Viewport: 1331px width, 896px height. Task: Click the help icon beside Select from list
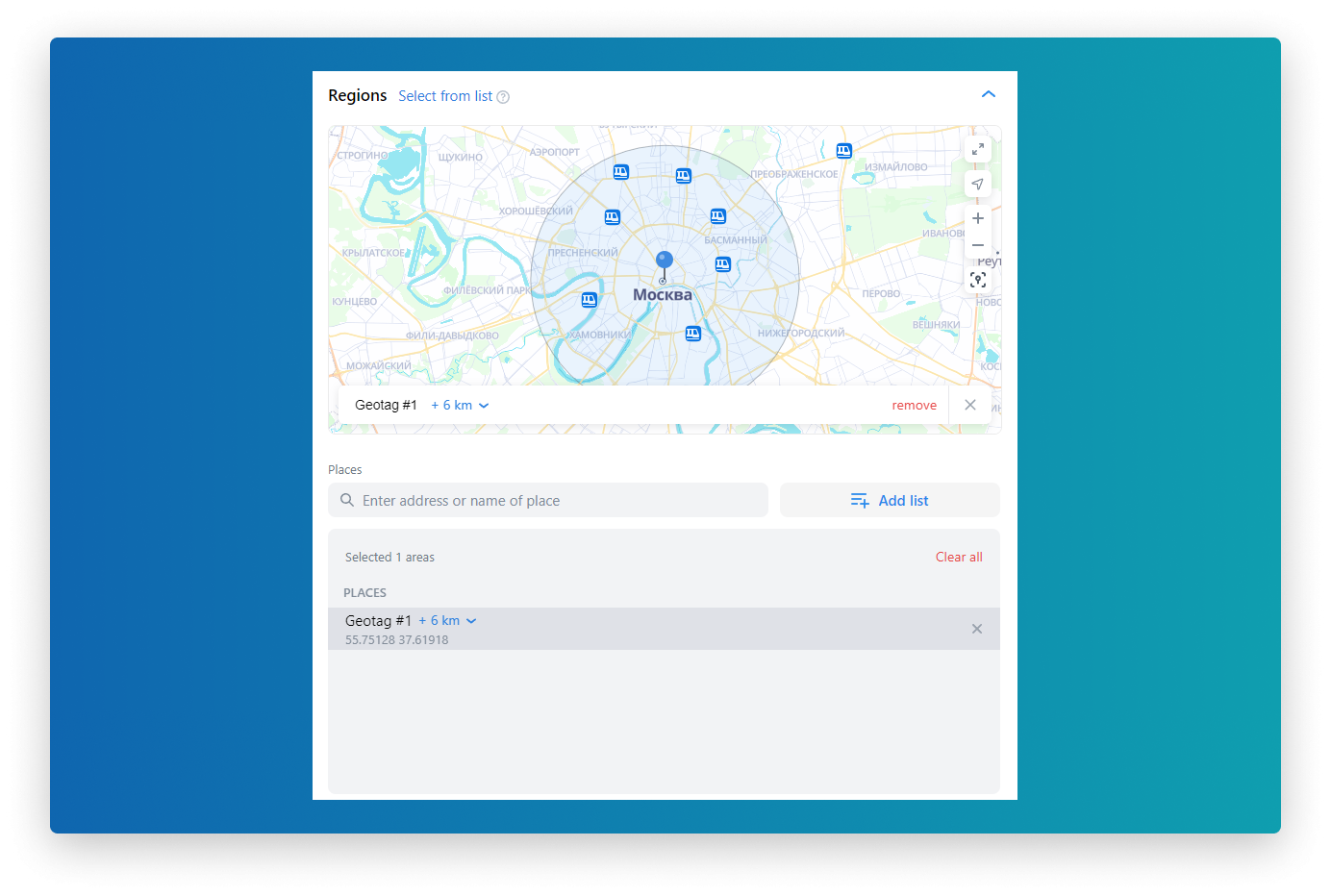click(503, 97)
